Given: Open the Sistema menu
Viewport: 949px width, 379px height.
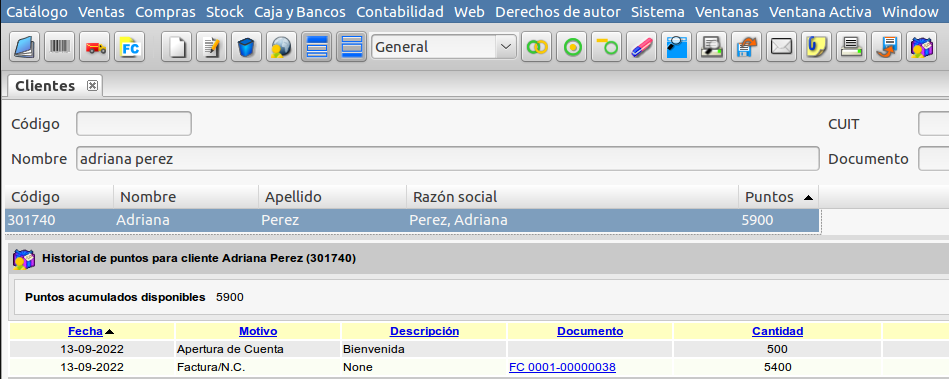Looking at the screenshot, I should click(658, 12).
